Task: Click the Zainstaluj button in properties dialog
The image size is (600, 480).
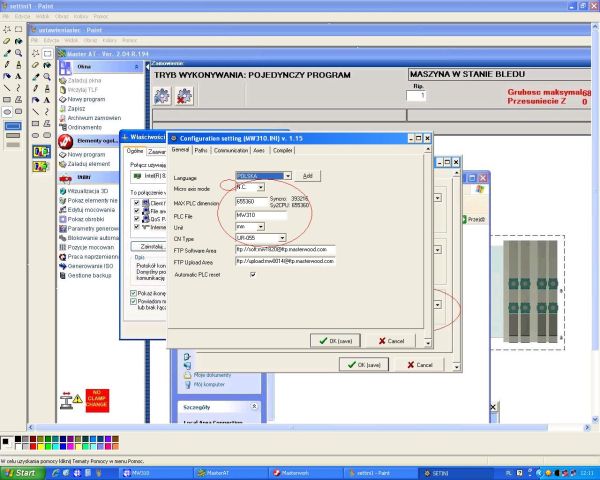Action: pos(149,247)
